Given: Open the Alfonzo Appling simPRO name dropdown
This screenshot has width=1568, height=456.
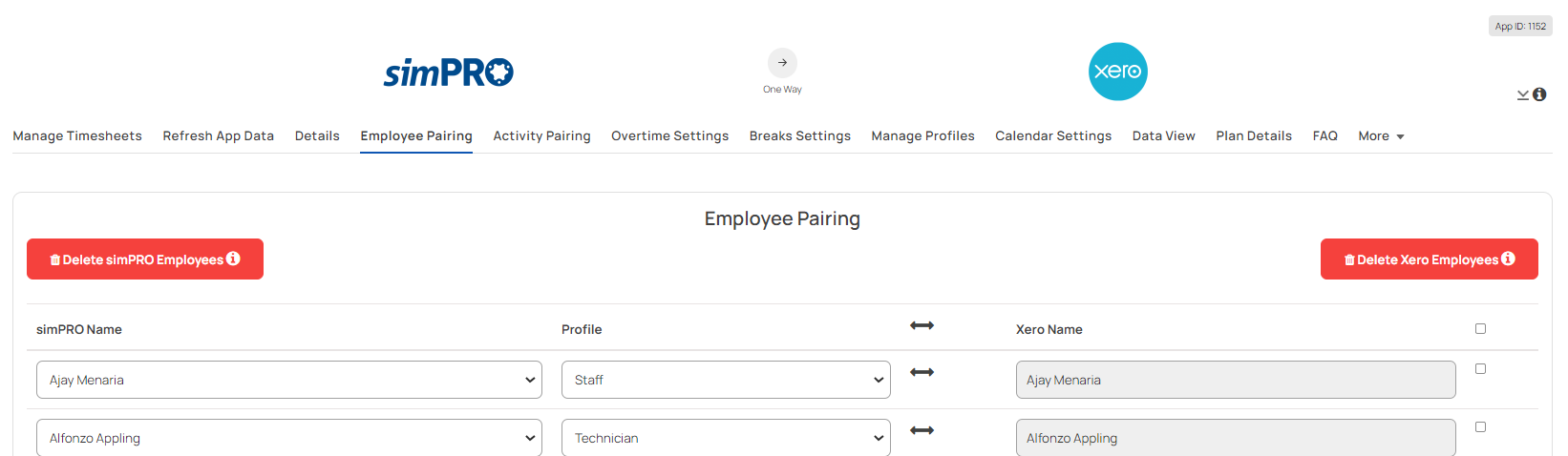Looking at the screenshot, I should pyautogui.click(x=289, y=438).
